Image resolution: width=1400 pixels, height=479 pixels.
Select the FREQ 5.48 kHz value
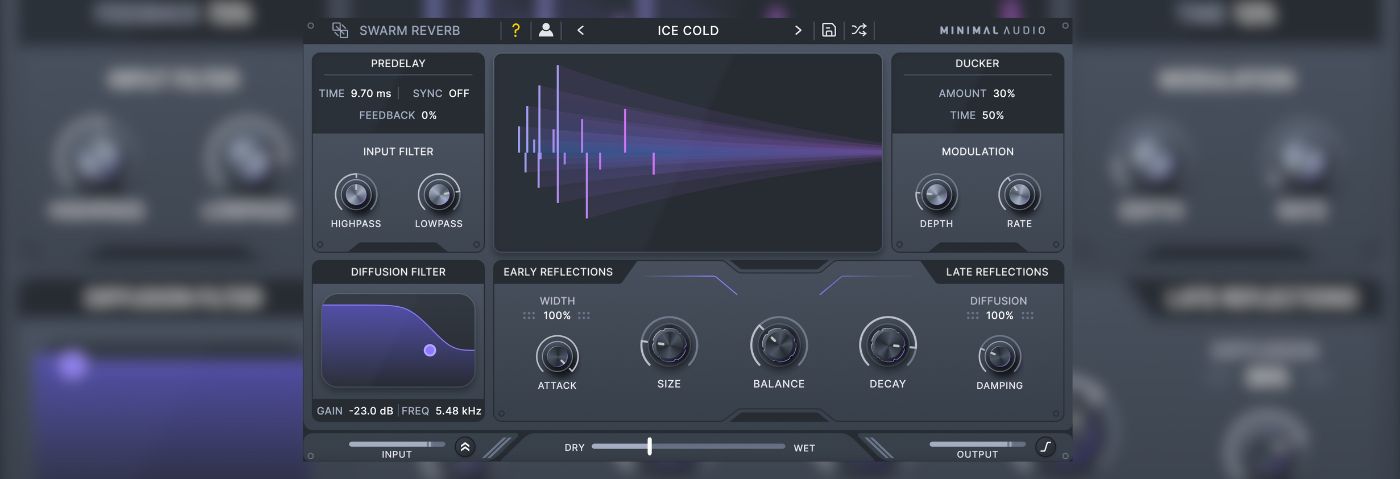click(458, 411)
